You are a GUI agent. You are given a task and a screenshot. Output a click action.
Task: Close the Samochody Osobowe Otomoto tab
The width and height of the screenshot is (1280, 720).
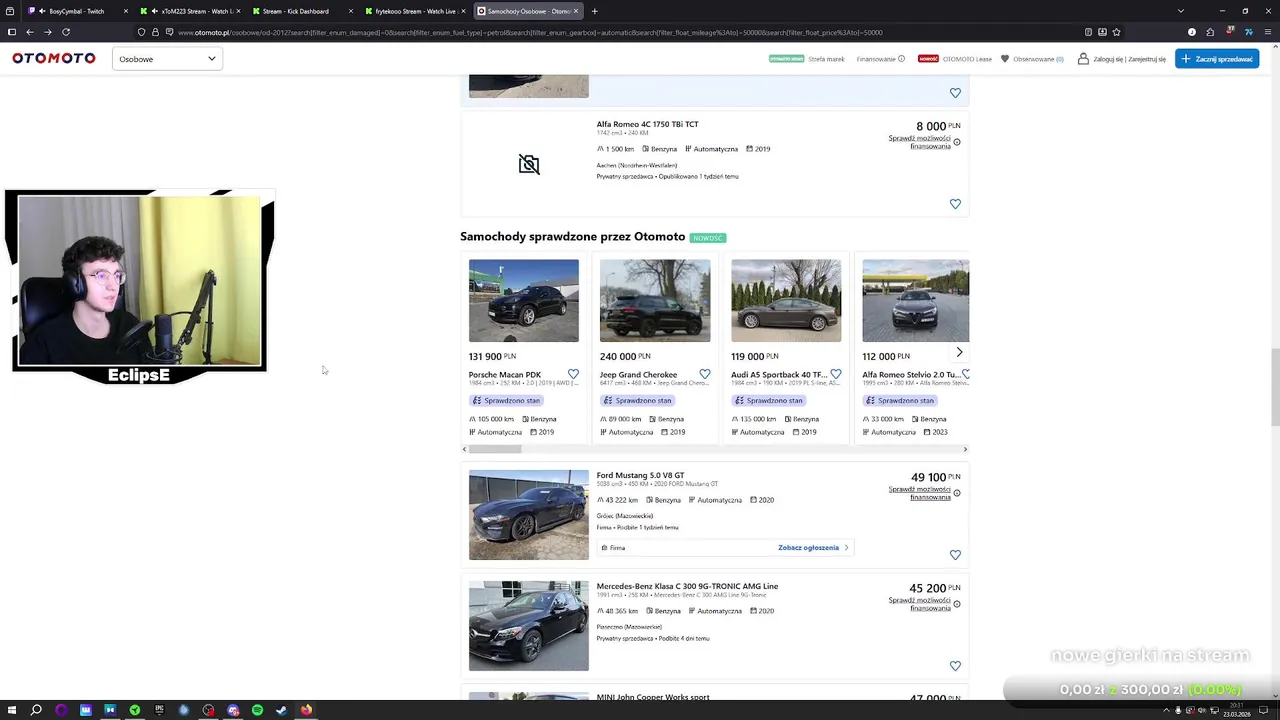click(x=577, y=11)
